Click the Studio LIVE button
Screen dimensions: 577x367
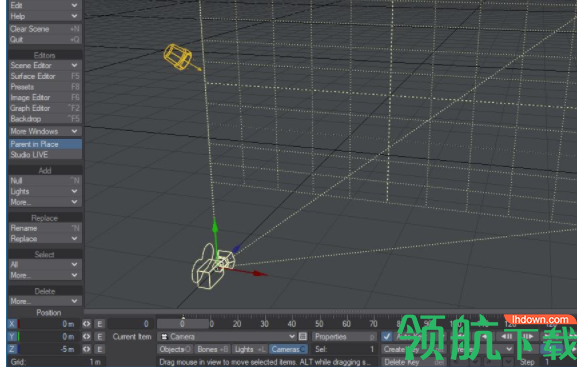(x=45, y=155)
